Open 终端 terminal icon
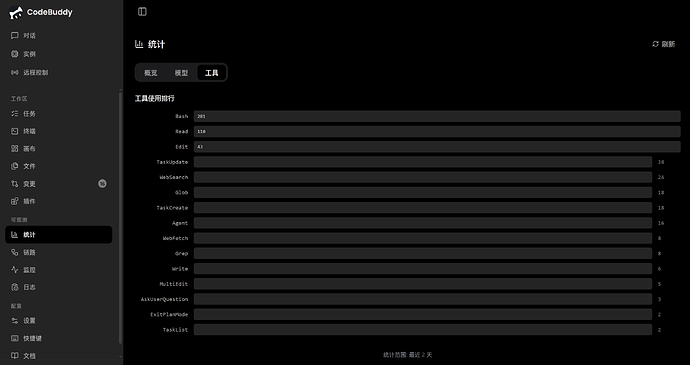690x365 pixels. pyautogui.click(x=15, y=131)
